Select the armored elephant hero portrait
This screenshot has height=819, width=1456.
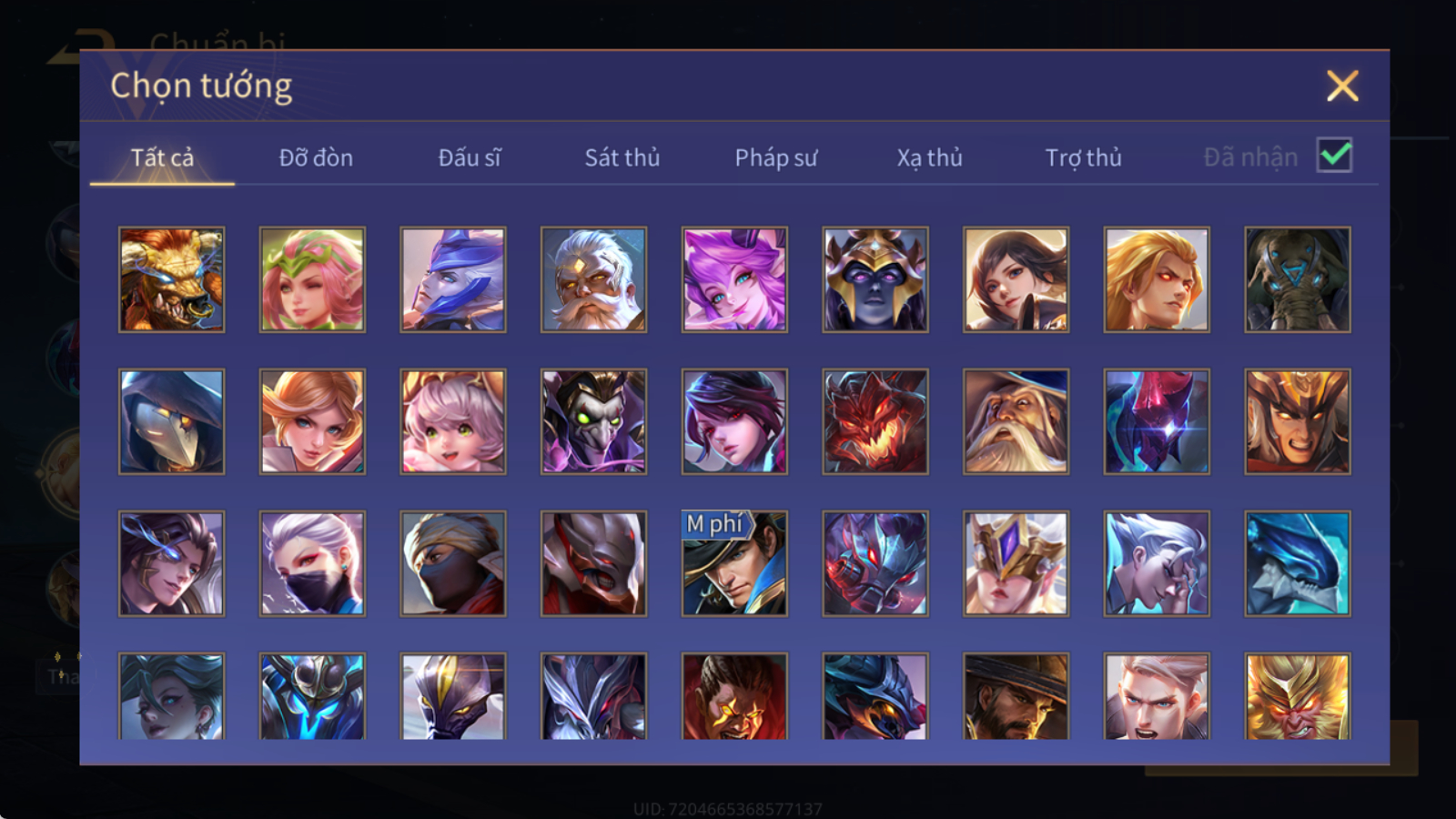(x=1298, y=279)
